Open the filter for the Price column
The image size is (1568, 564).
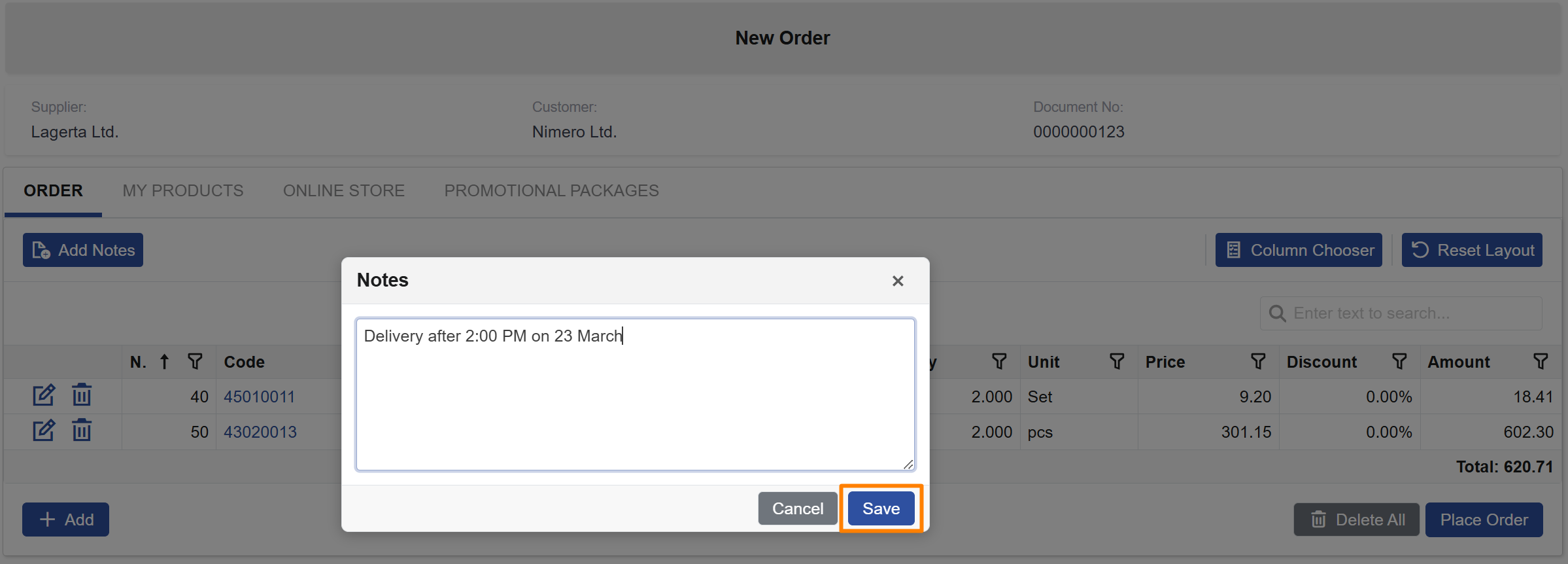point(1258,361)
